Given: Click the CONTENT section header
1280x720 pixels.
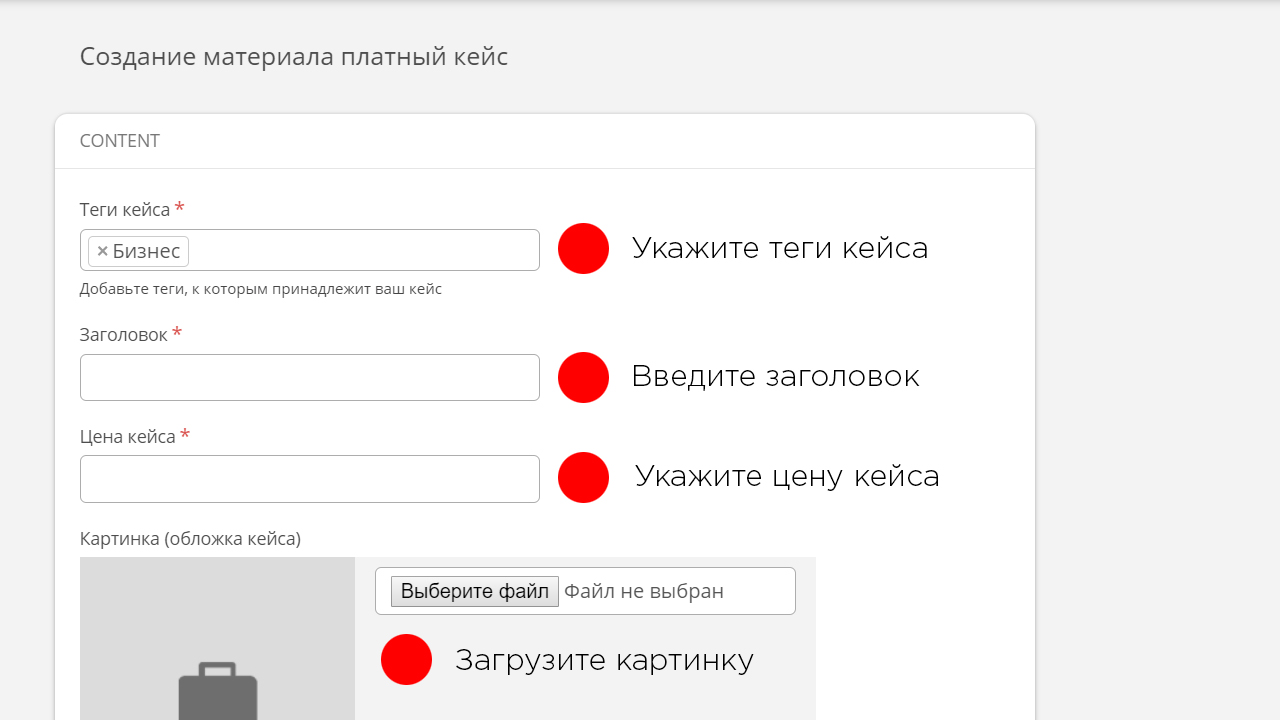Looking at the screenshot, I should click(x=120, y=141).
